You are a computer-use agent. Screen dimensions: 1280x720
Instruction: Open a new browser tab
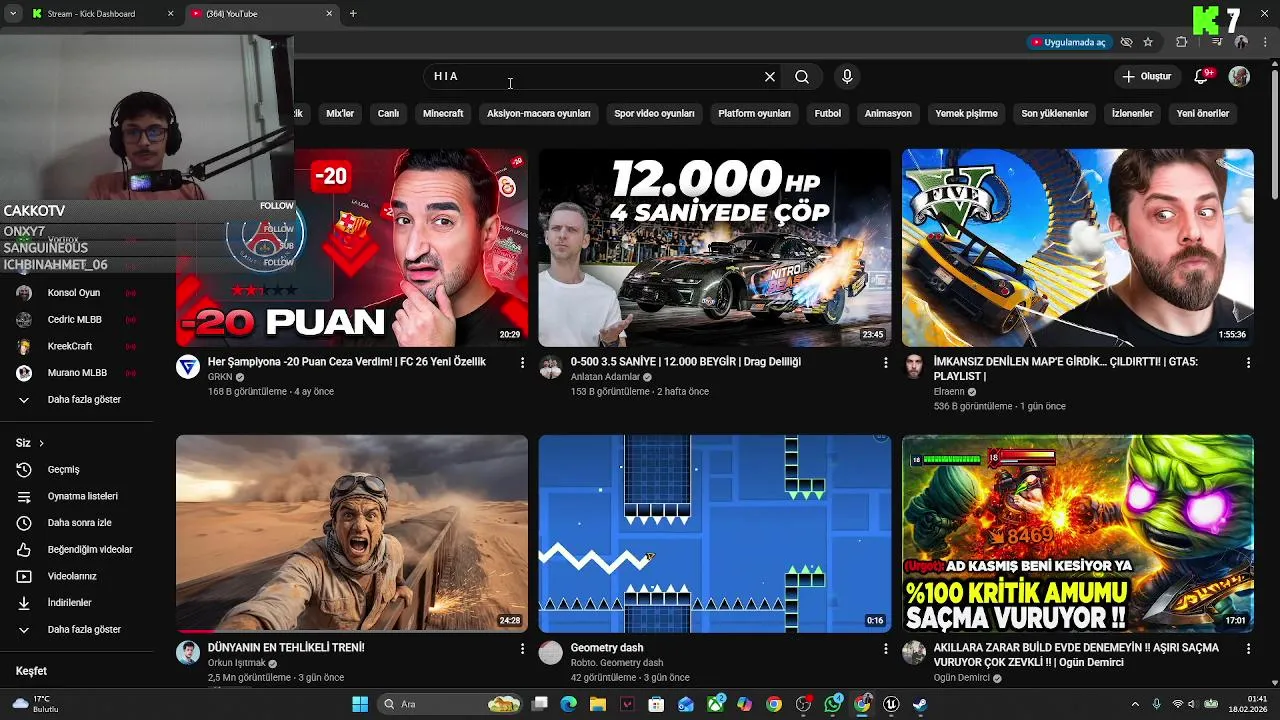click(x=353, y=14)
